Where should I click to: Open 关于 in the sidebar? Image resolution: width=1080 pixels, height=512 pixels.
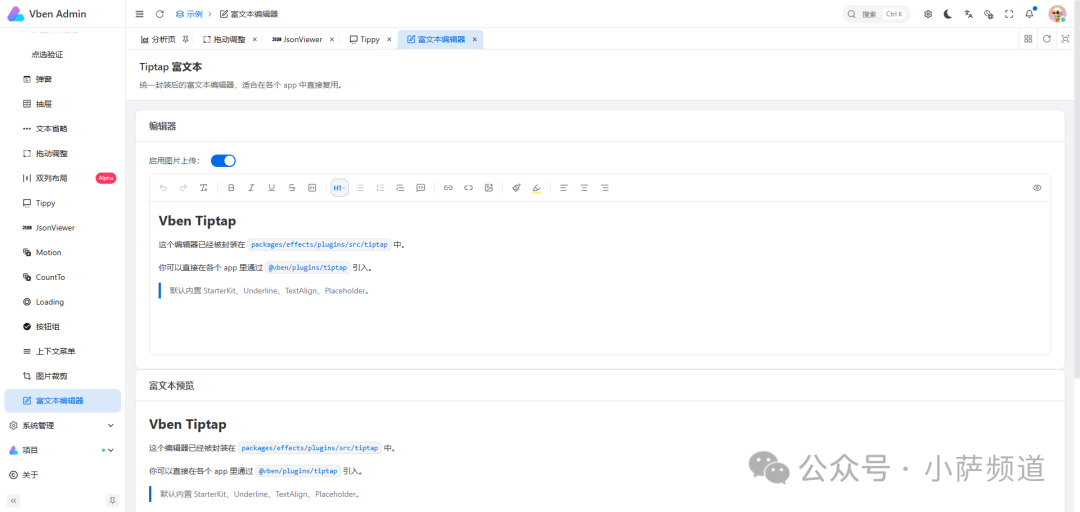(x=63, y=475)
